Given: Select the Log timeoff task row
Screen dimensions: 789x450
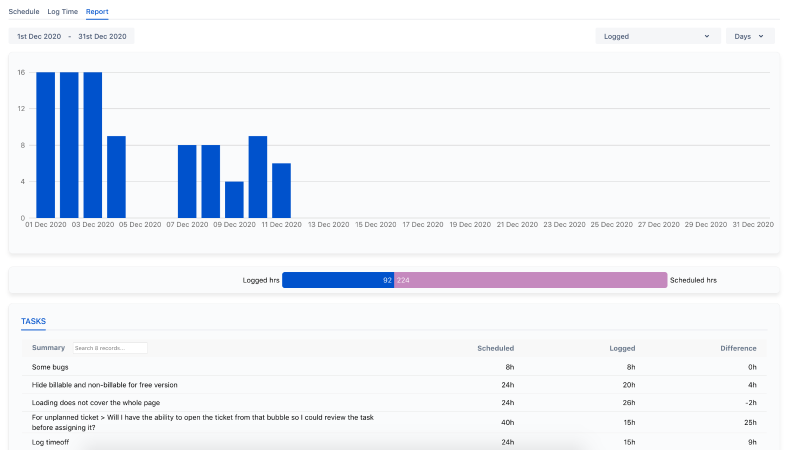Looking at the screenshot, I should click(x=52, y=441).
